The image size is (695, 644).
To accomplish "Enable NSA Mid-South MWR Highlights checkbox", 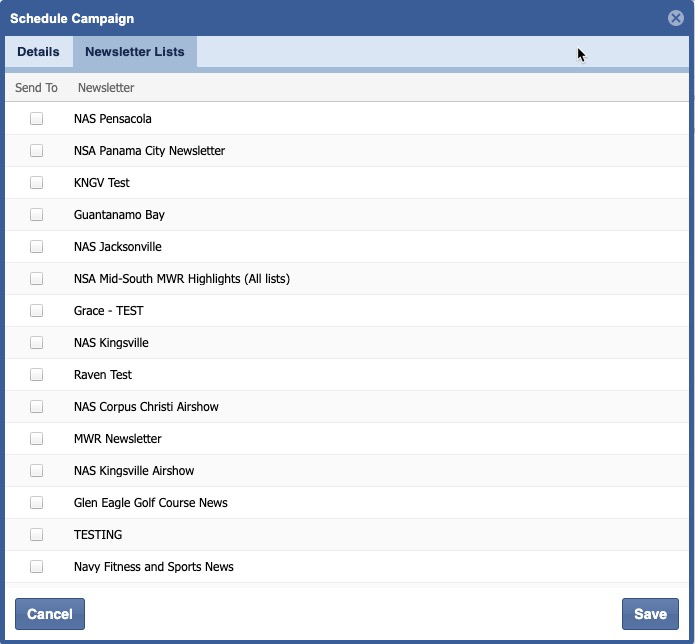I will point(37,279).
